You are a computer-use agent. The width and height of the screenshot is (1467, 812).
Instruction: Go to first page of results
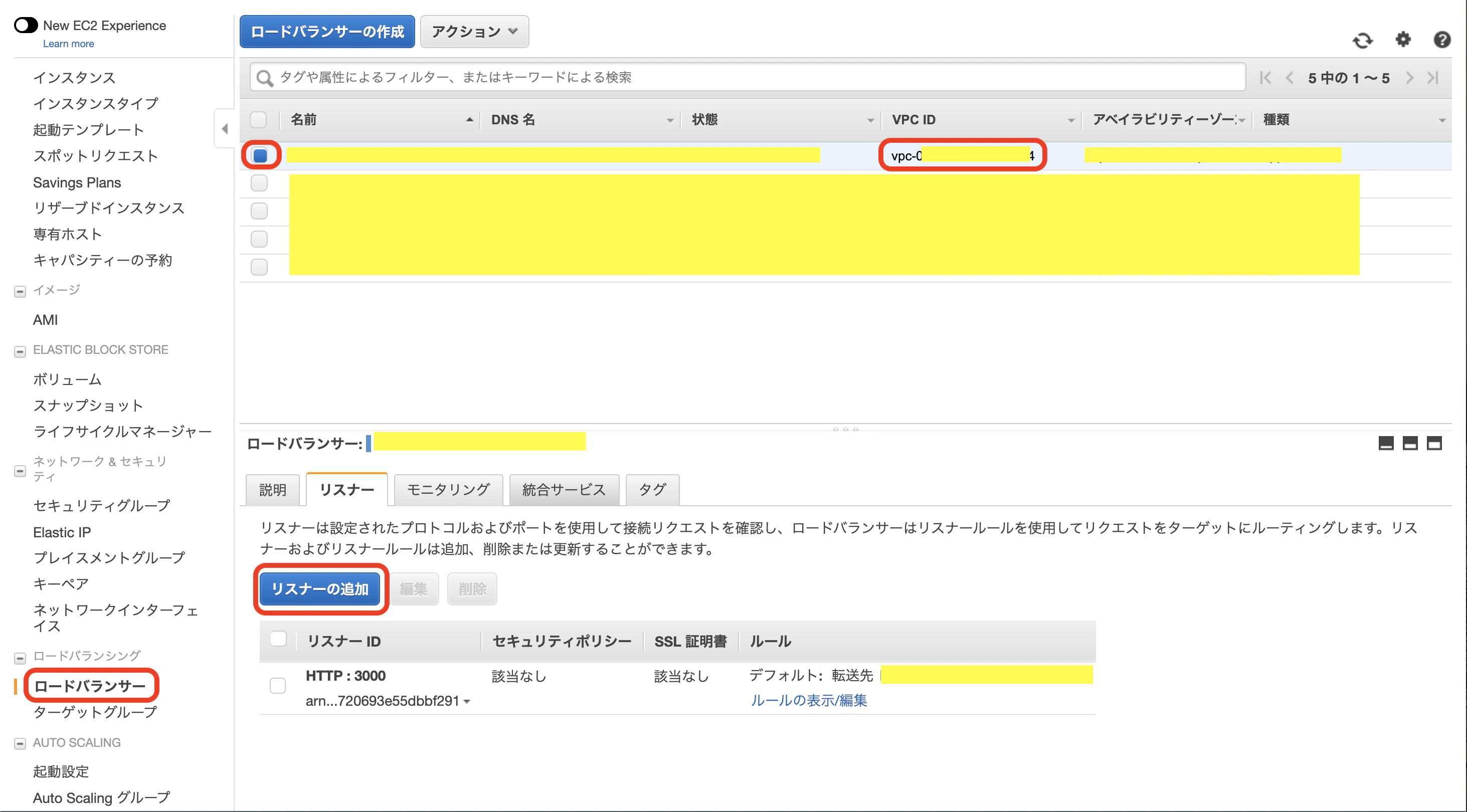point(1265,78)
